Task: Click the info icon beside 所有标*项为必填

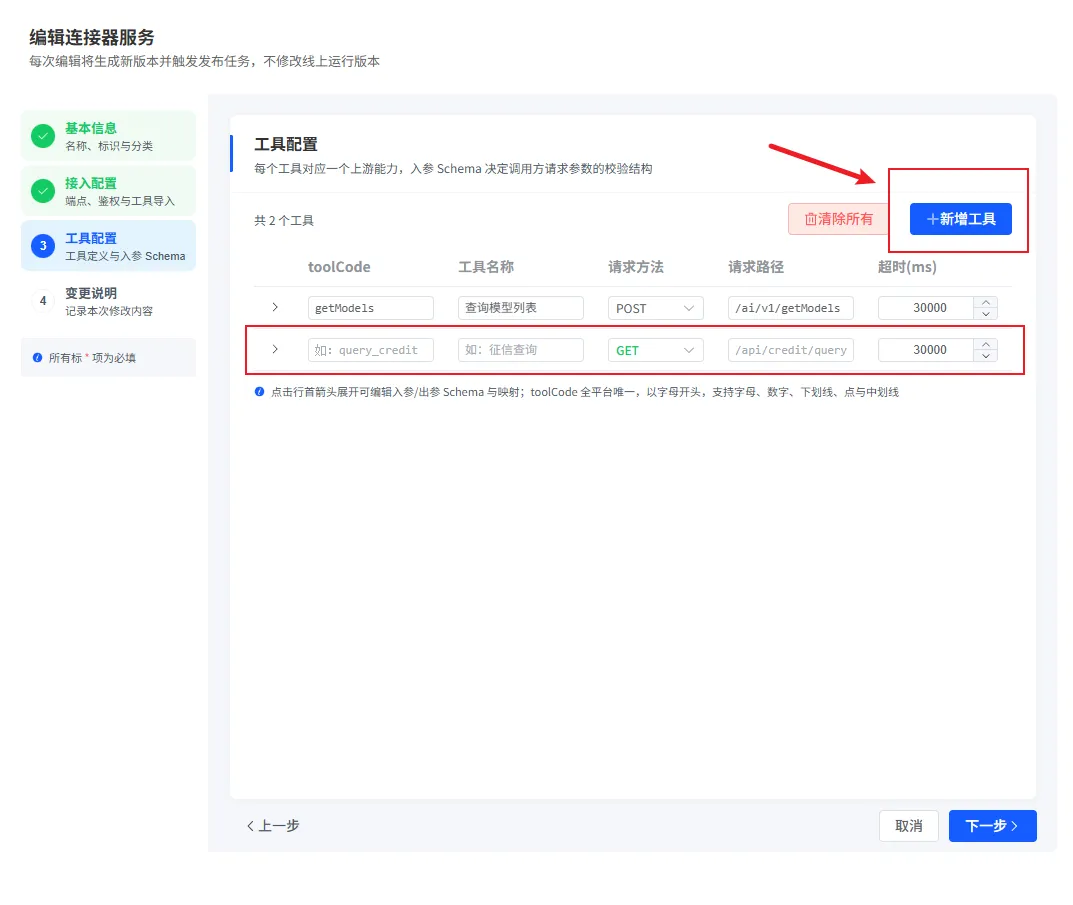Action: tap(38, 357)
